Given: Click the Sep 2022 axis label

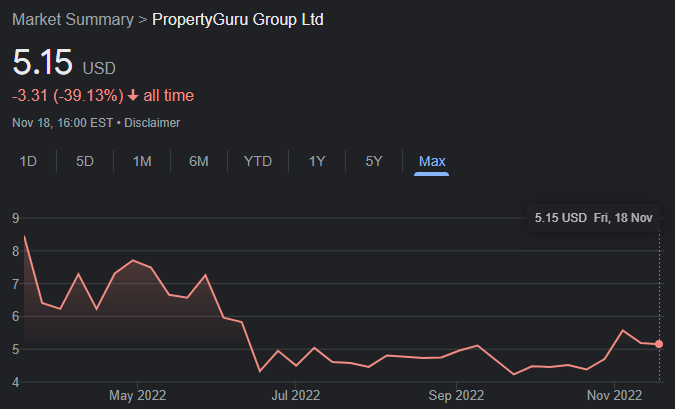Looking at the screenshot, I should click(x=456, y=395).
